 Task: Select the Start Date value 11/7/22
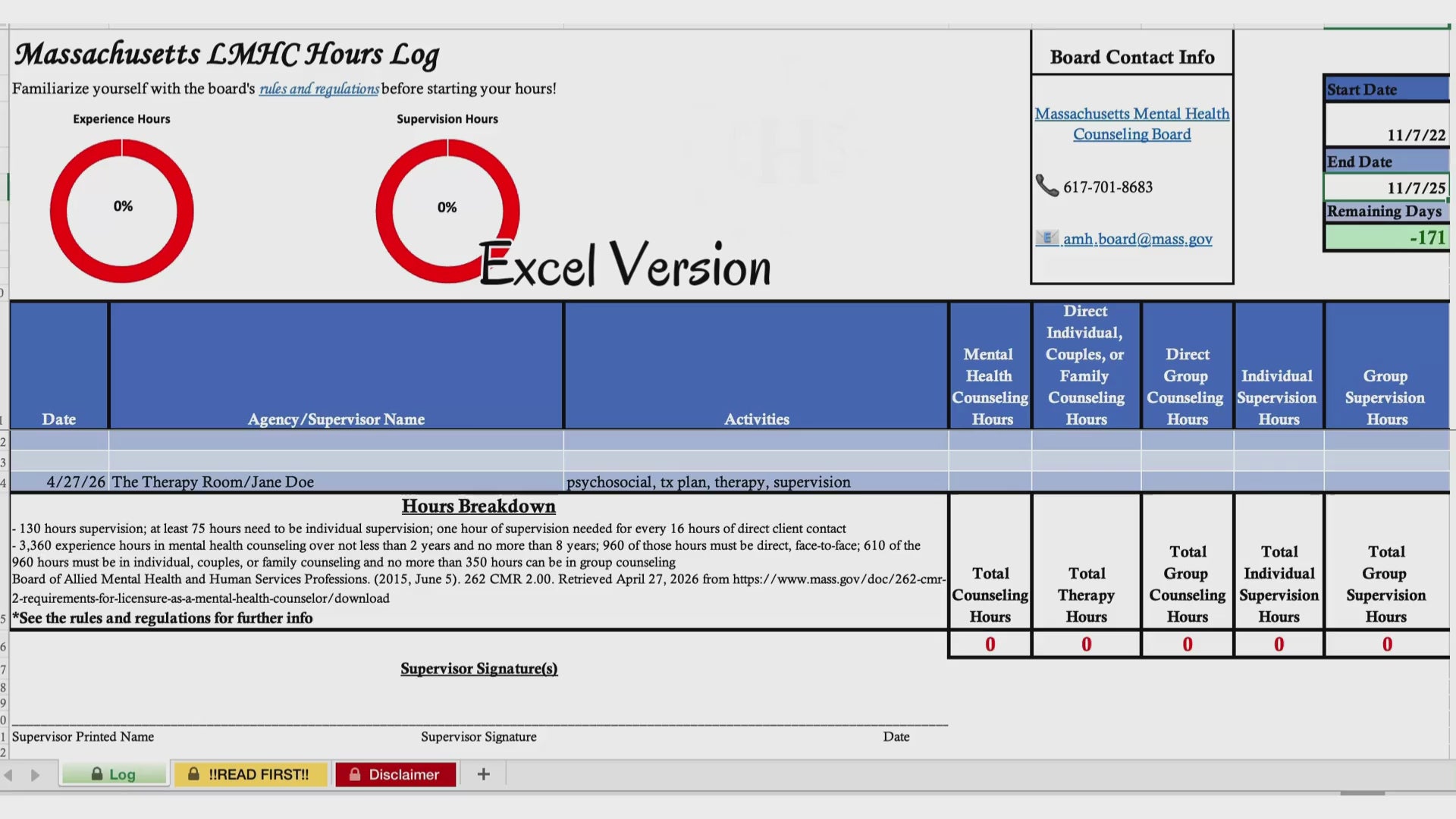[1387, 124]
